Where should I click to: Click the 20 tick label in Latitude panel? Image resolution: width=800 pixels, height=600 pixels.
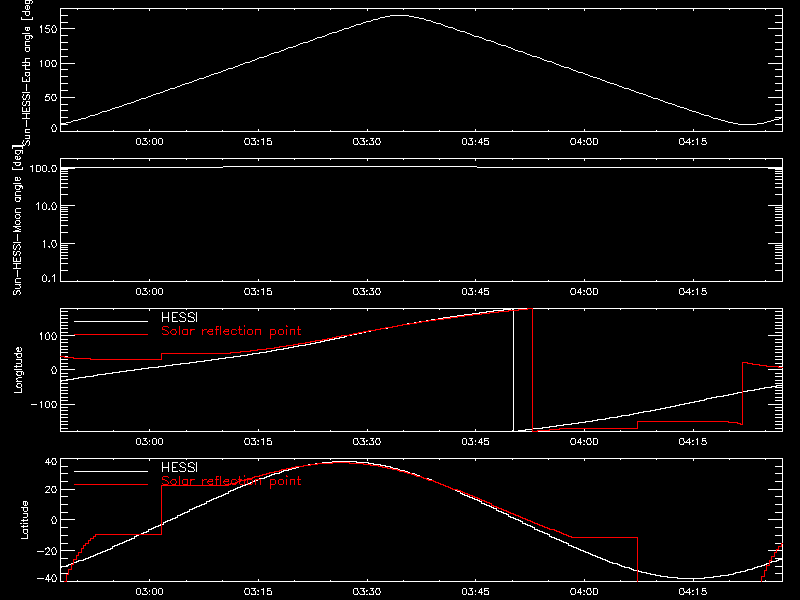click(51, 490)
